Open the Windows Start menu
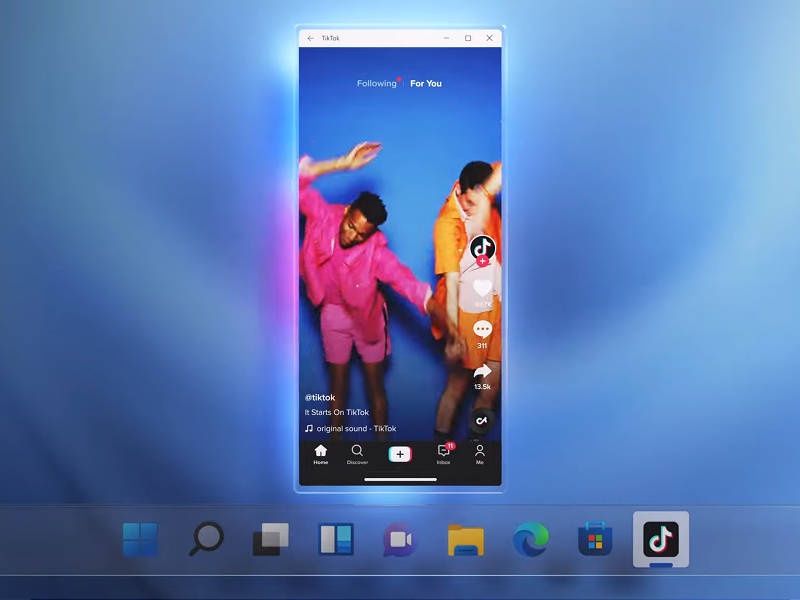Viewport: 800px width, 600px height. click(x=140, y=539)
